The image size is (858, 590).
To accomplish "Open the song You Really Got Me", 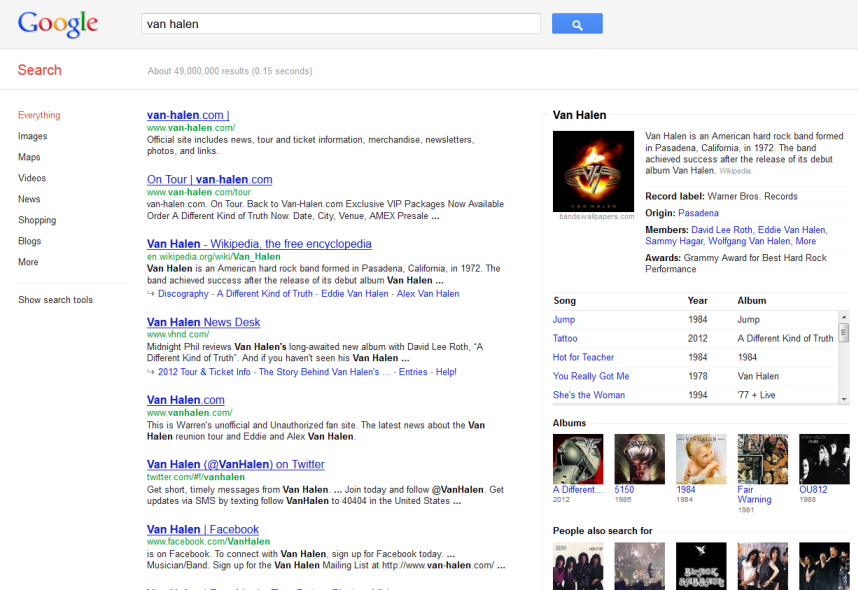I will click(591, 376).
